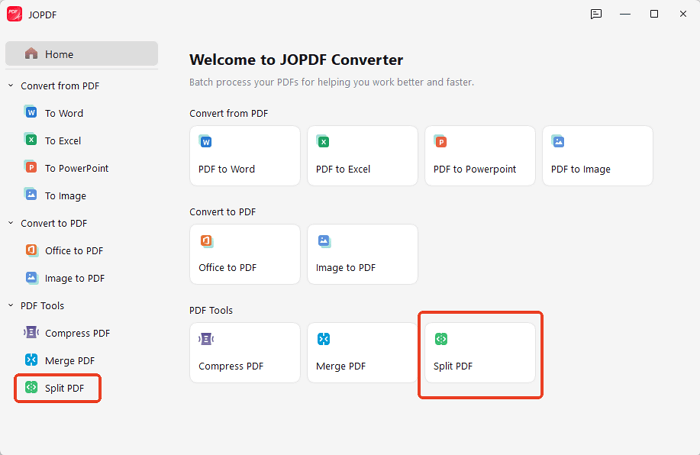The width and height of the screenshot is (700, 455).
Task: Click the image icon on PDF to Image card
Action: (x=558, y=141)
